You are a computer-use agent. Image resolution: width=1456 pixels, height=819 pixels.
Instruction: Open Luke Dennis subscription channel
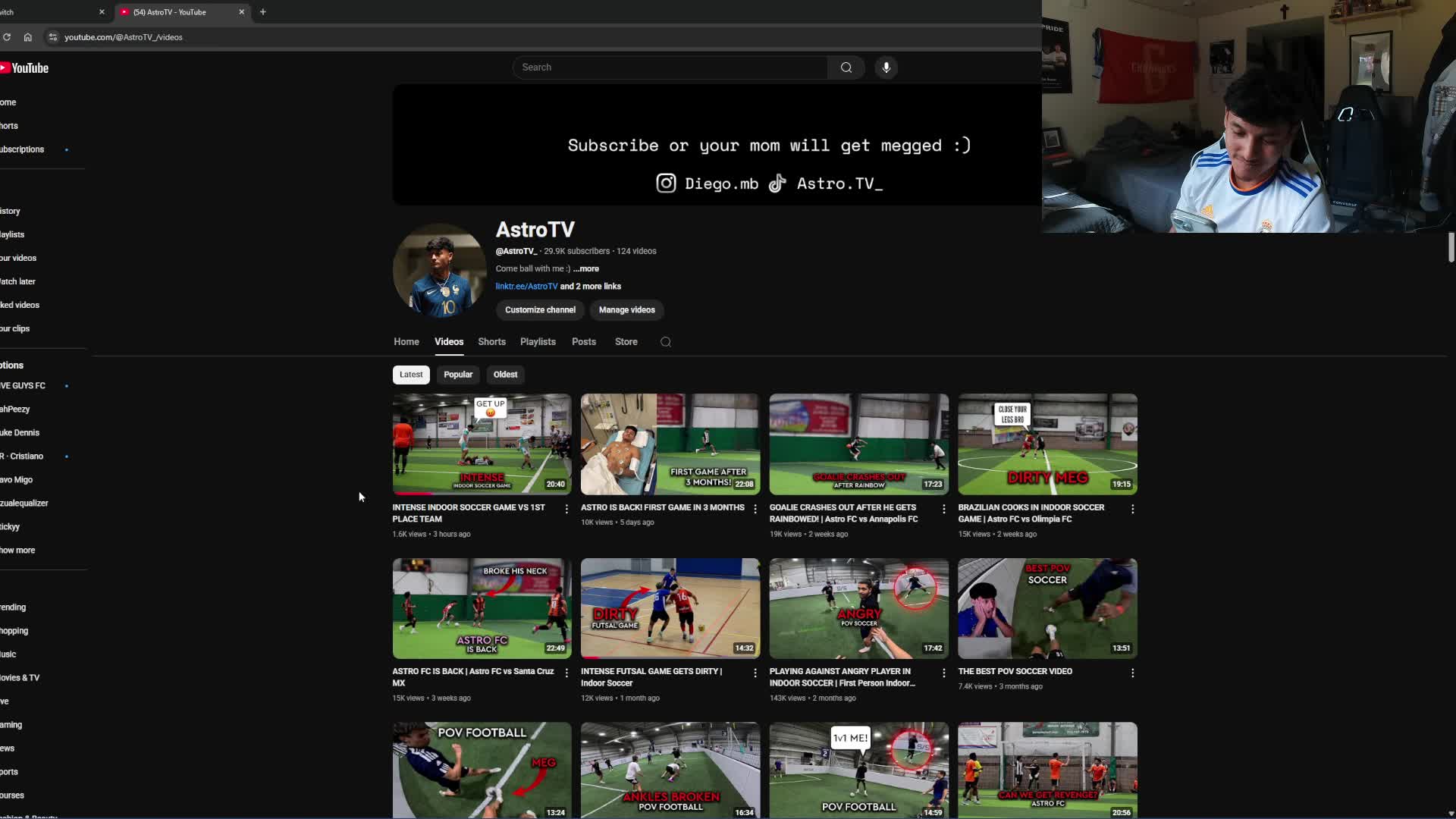point(20,433)
